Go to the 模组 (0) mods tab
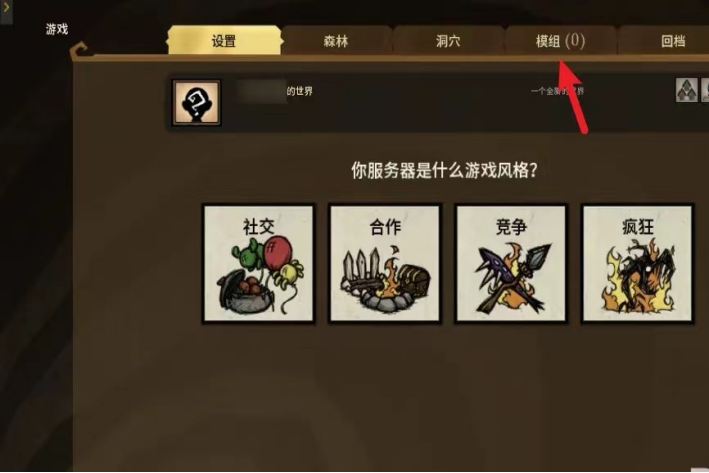This screenshot has height=473, width=709. (560, 41)
